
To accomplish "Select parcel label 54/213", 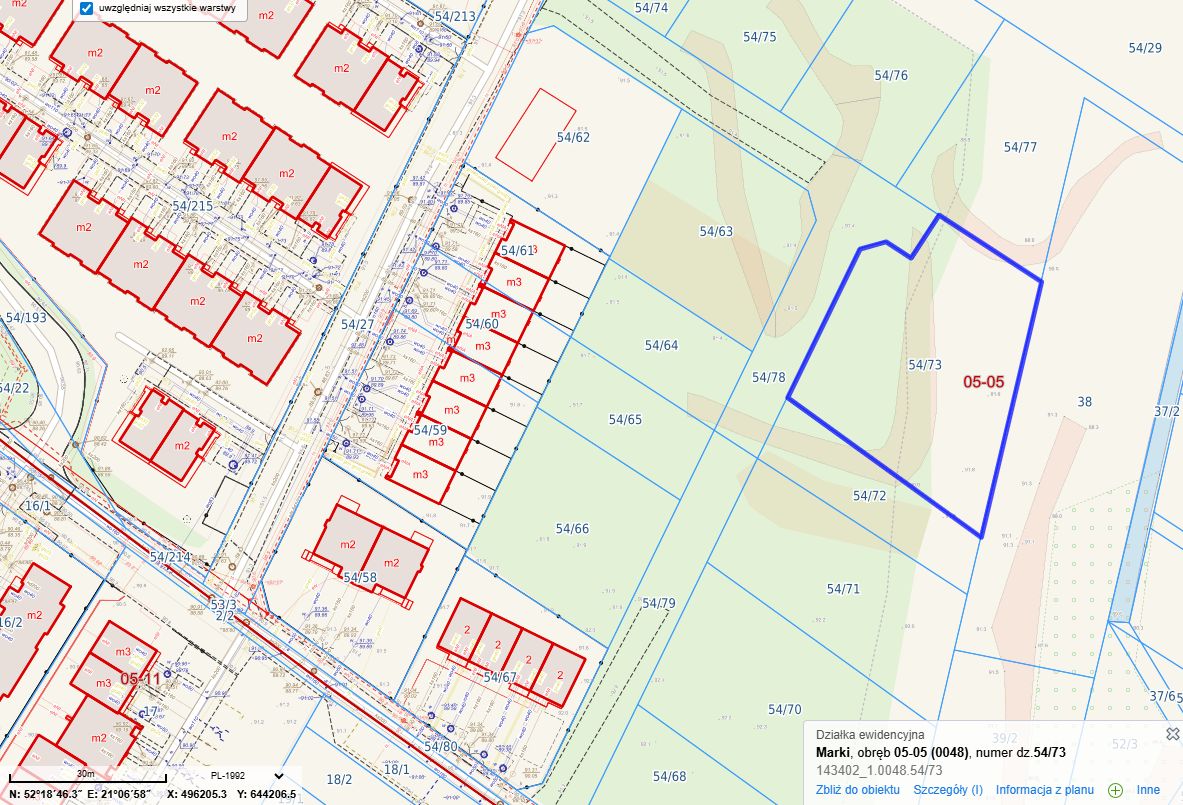I will tap(455, 16).
